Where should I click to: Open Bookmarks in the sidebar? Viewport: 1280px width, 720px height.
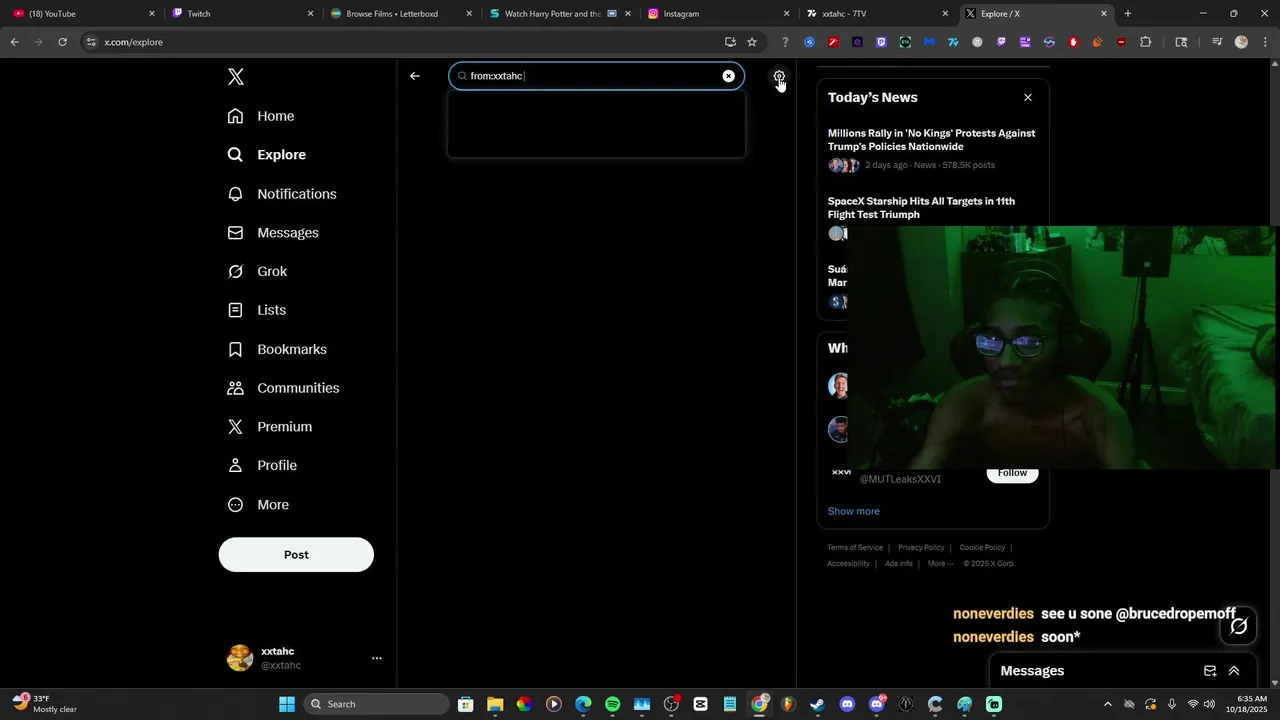(x=277, y=349)
